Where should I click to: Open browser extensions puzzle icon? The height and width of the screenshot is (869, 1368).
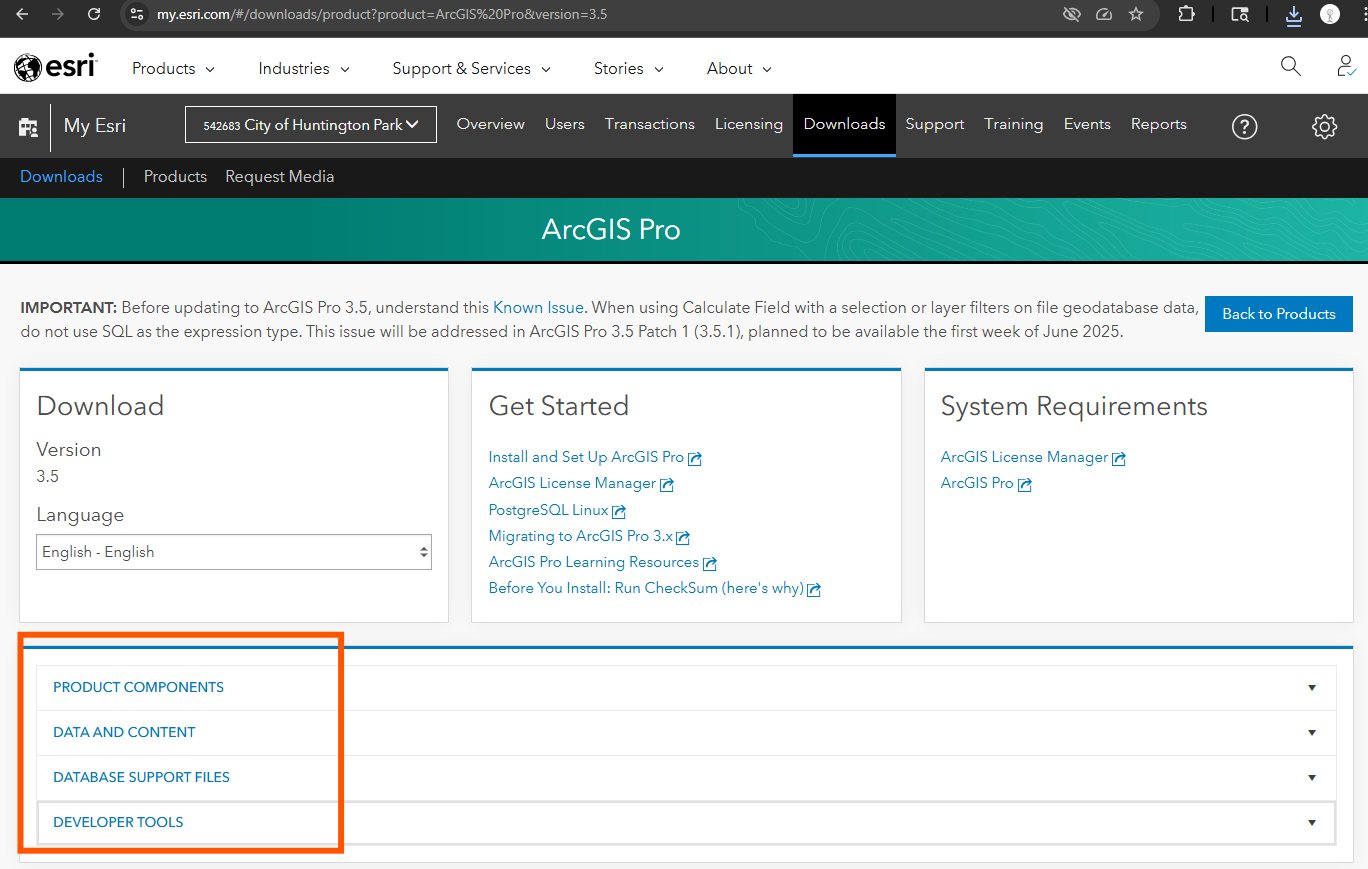[x=1186, y=14]
